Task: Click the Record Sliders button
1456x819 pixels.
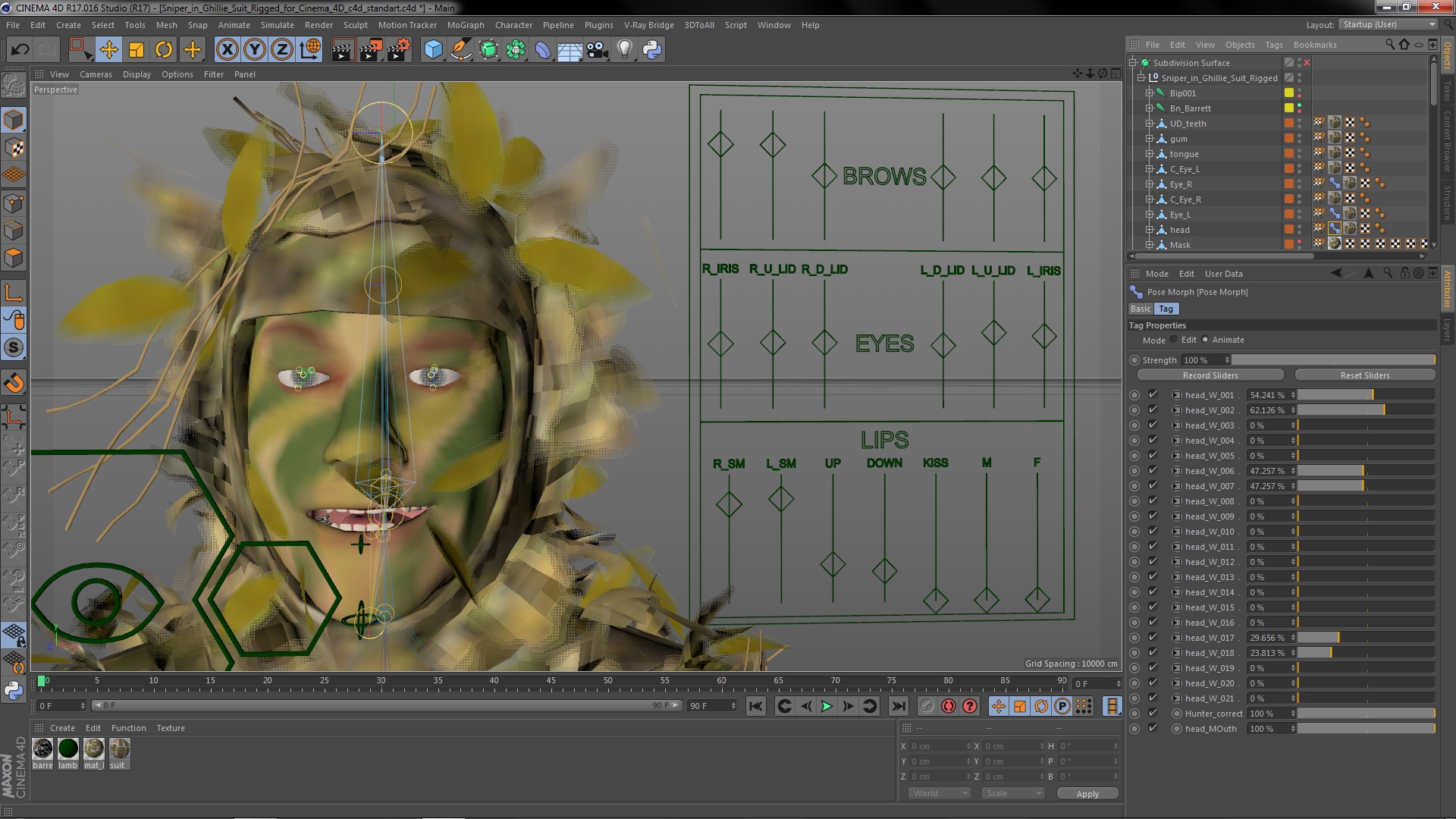Action: pyautogui.click(x=1210, y=375)
